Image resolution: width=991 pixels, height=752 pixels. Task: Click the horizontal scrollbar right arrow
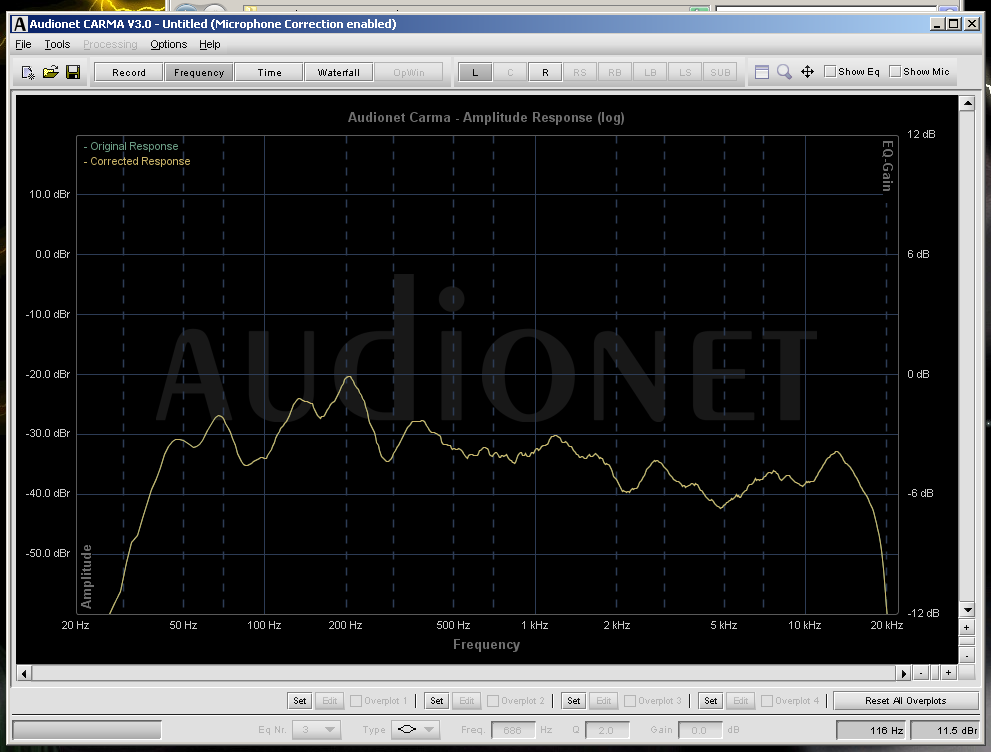click(904, 674)
